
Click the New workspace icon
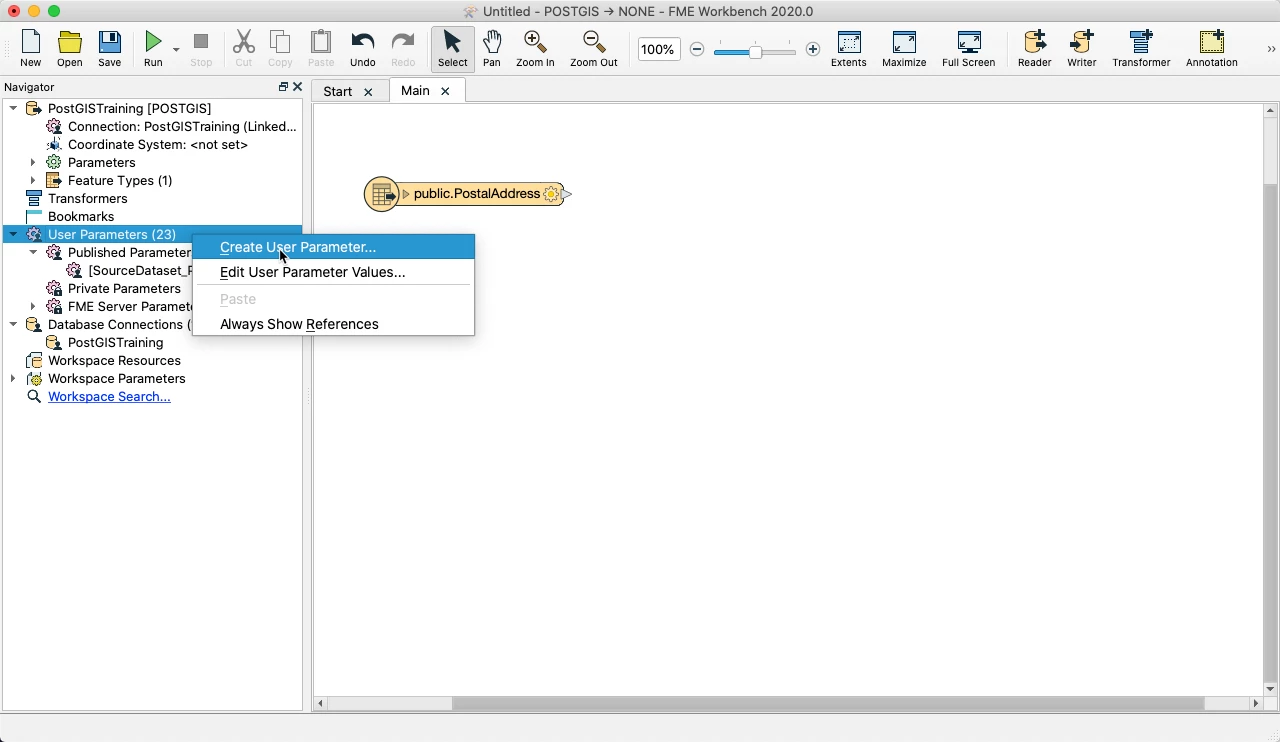pos(31,48)
